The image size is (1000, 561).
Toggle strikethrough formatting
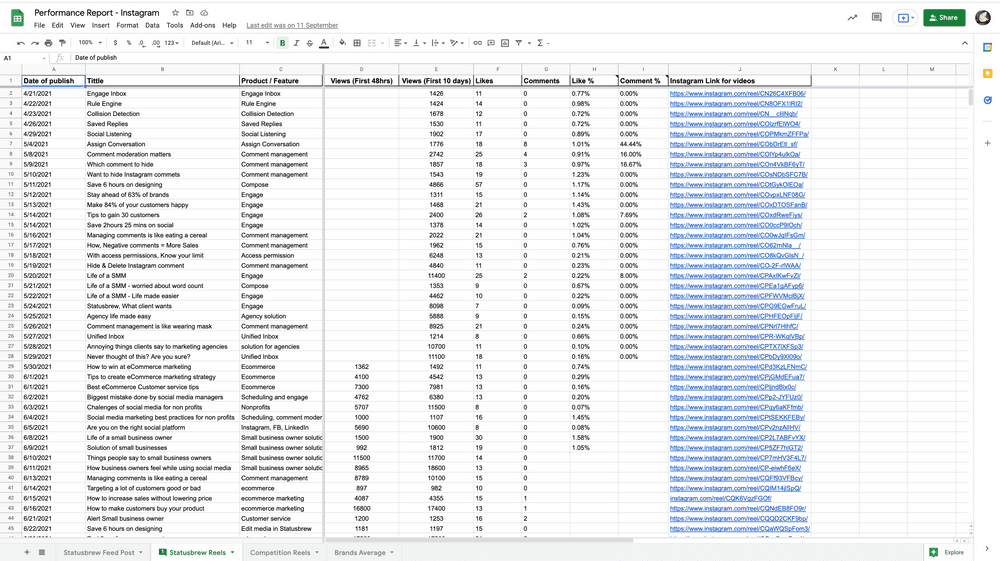pyautogui.click(x=309, y=43)
